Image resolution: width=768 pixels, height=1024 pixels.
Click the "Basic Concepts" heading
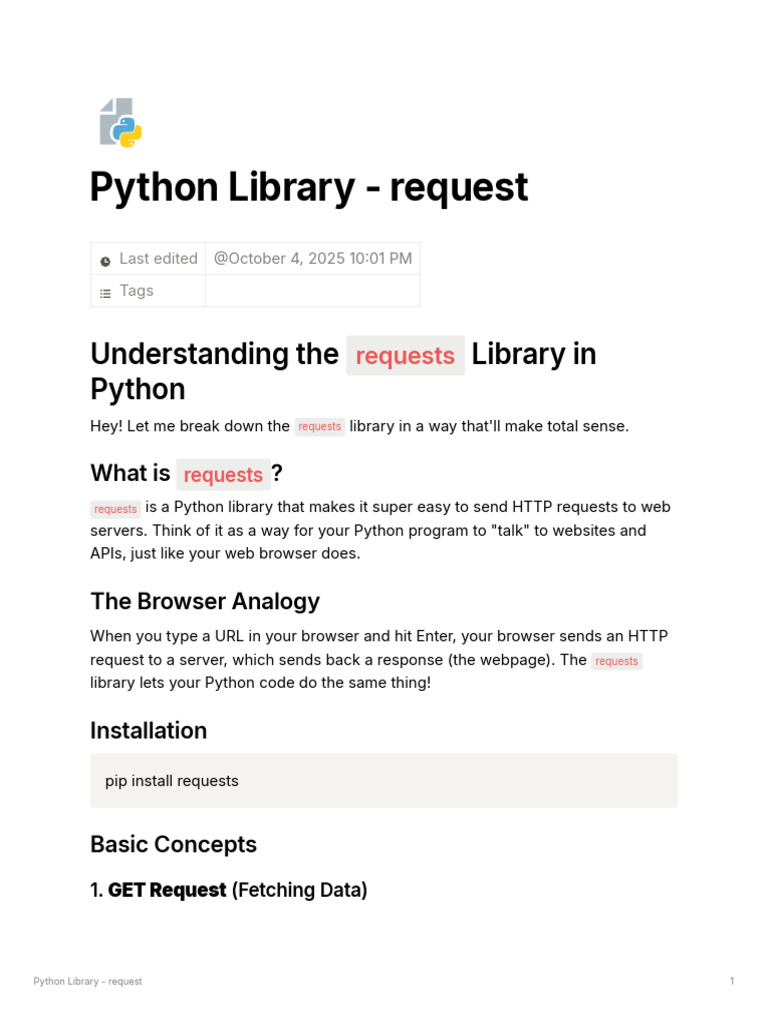173,845
